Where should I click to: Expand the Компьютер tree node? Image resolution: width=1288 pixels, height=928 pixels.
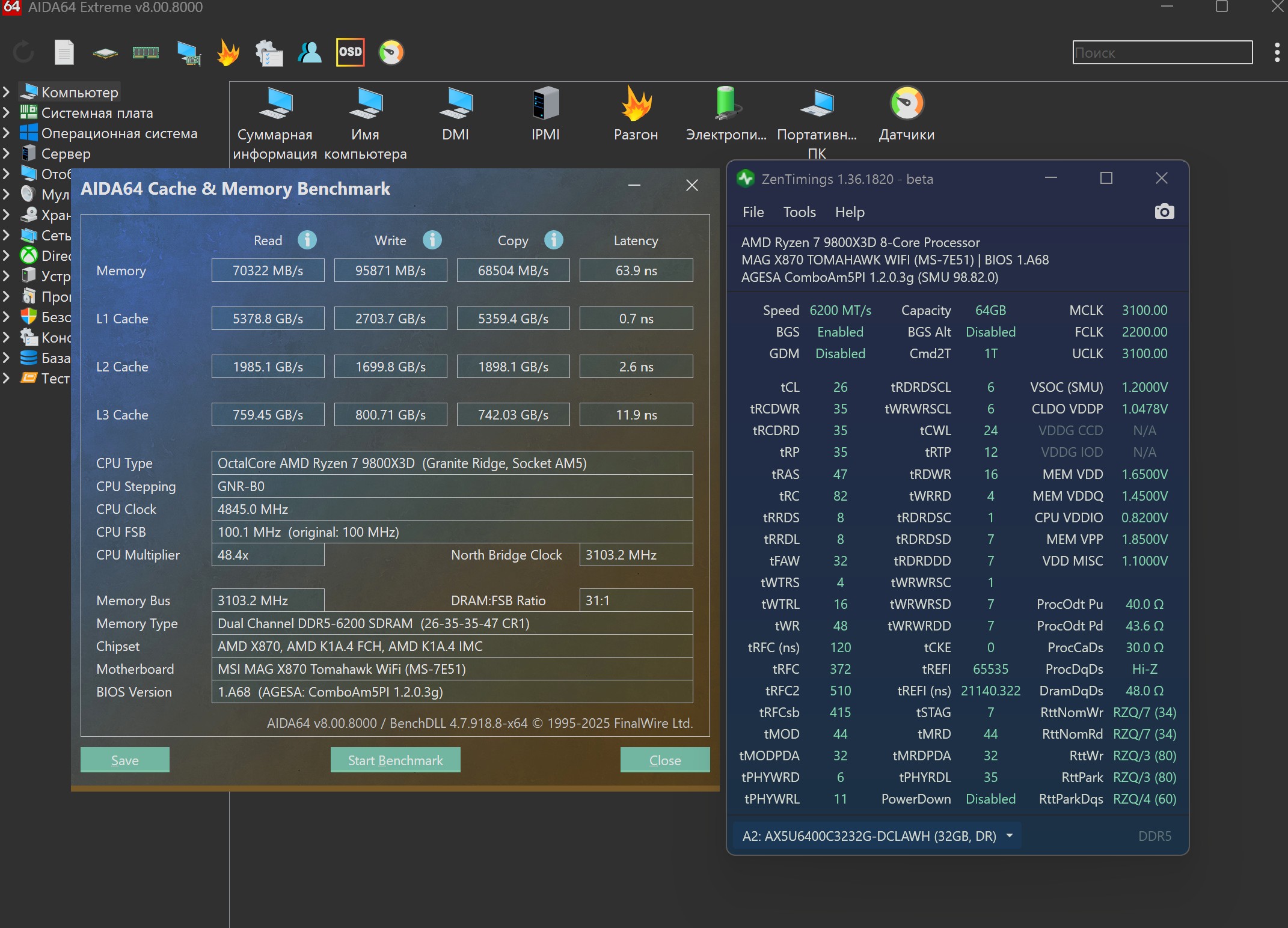[7, 92]
